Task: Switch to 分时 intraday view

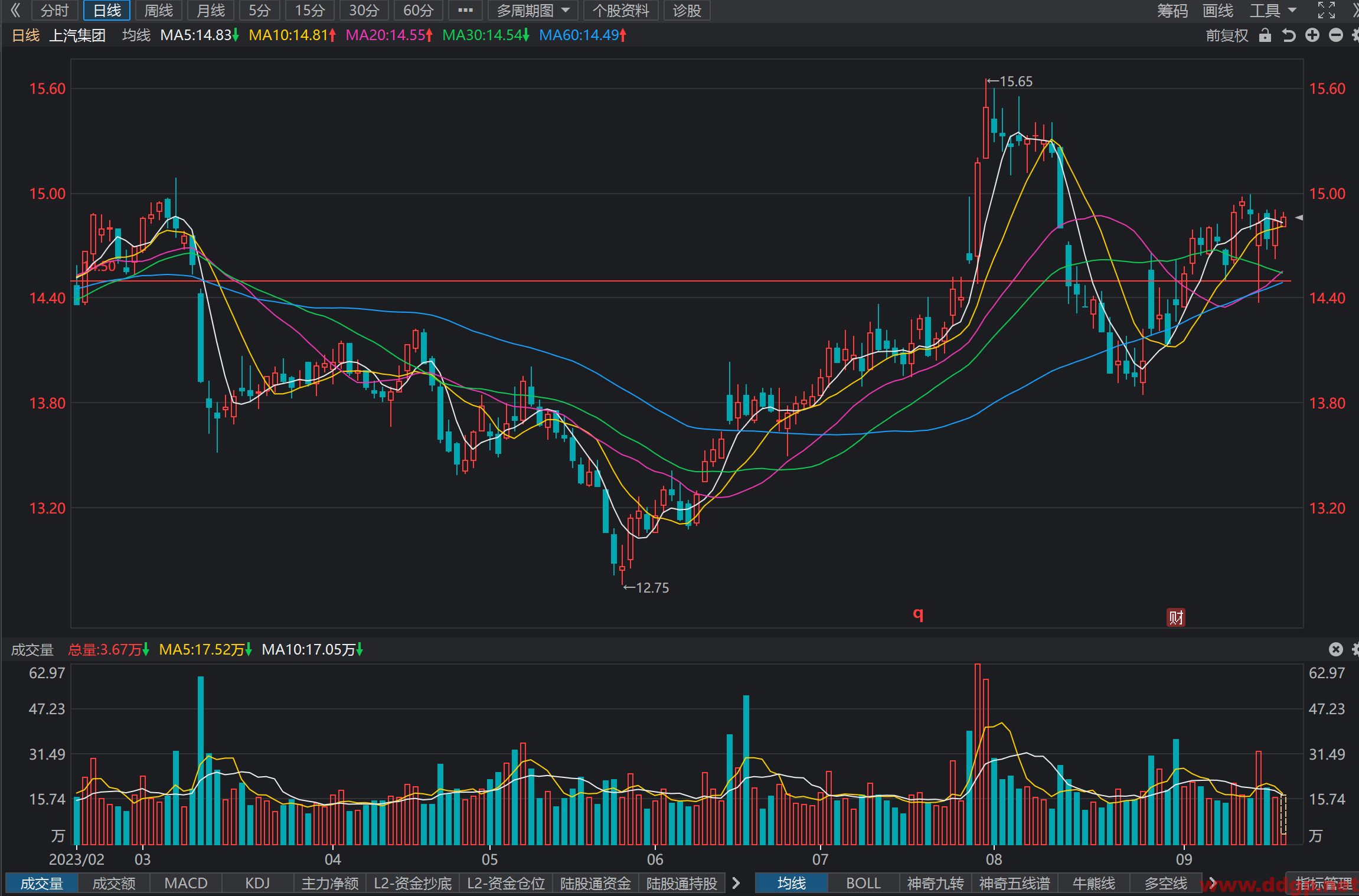Action: tap(55, 11)
